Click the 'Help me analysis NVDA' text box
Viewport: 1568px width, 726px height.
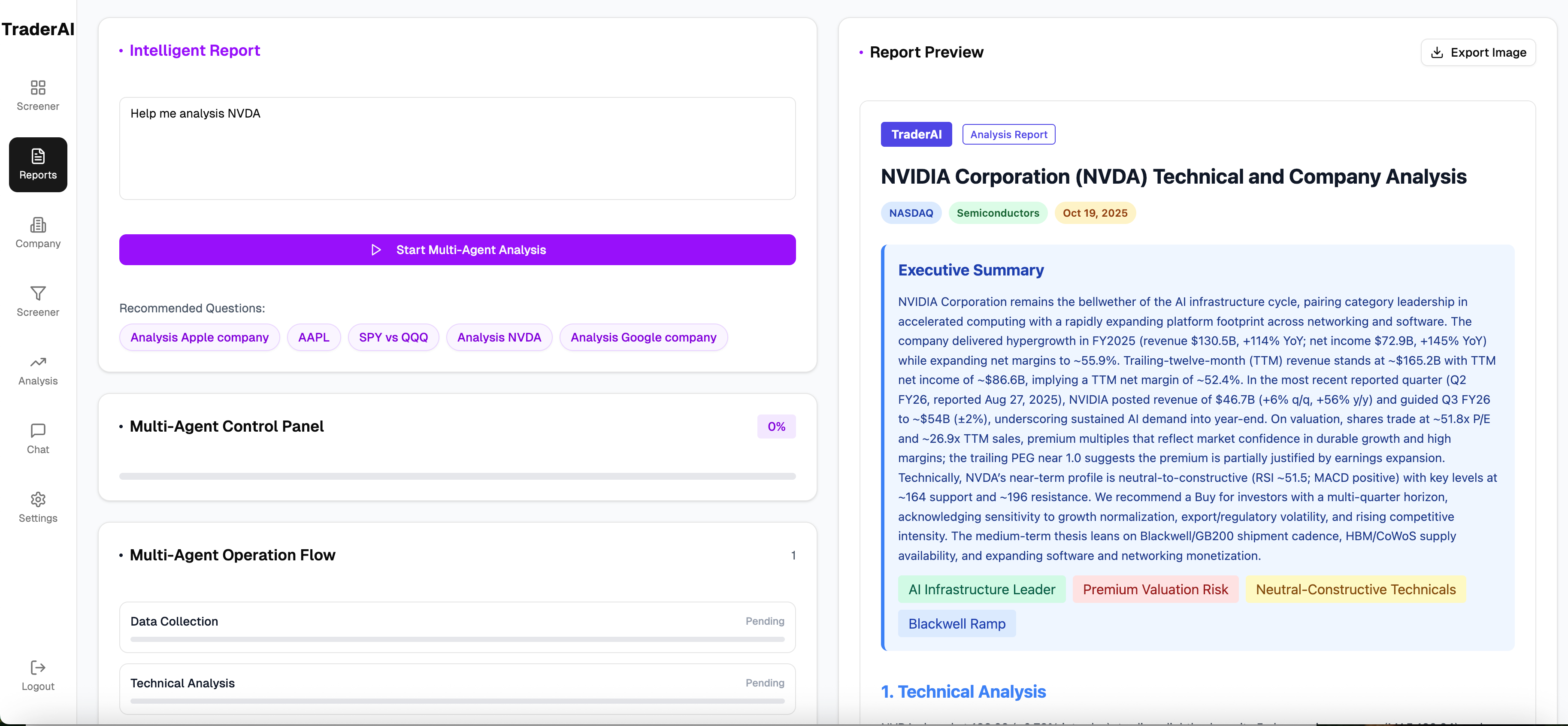coord(457,148)
